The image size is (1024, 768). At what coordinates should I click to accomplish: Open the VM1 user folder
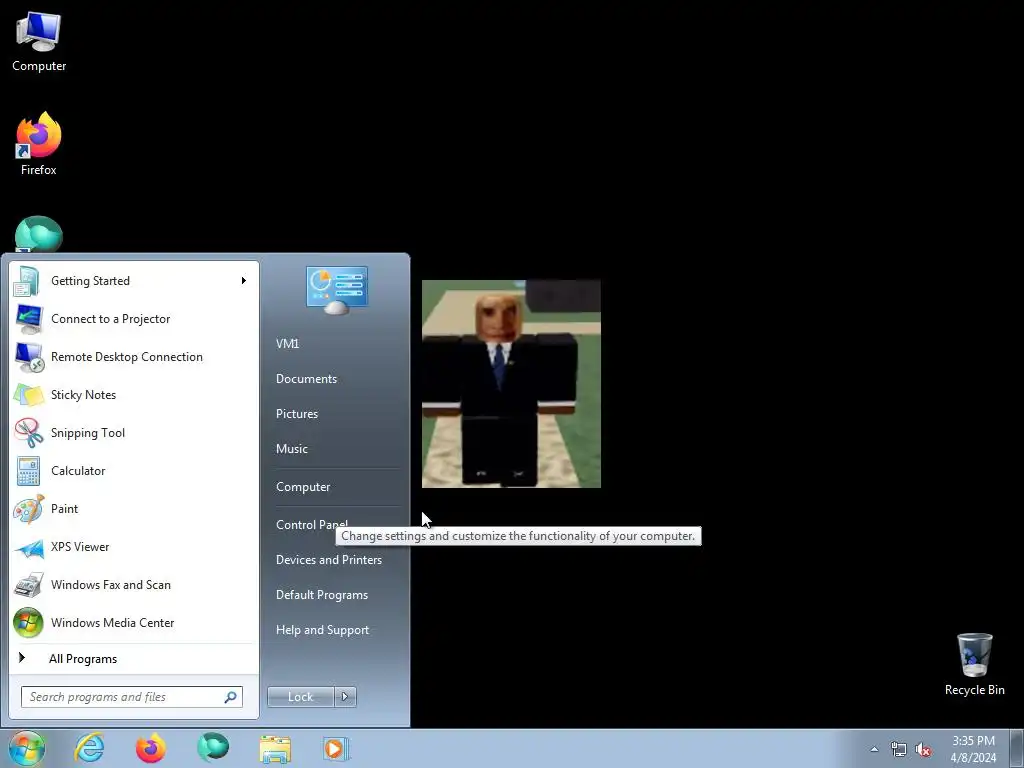coord(287,344)
